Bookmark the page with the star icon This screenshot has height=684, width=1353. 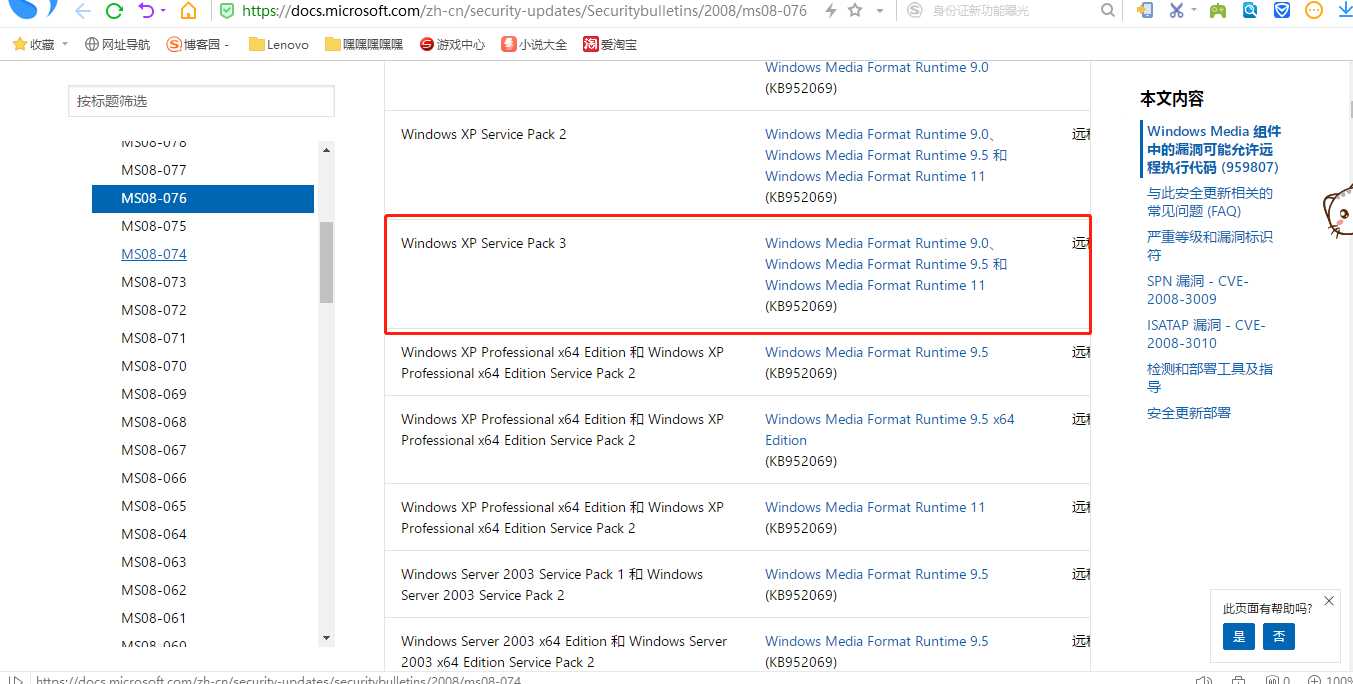click(x=855, y=11)
